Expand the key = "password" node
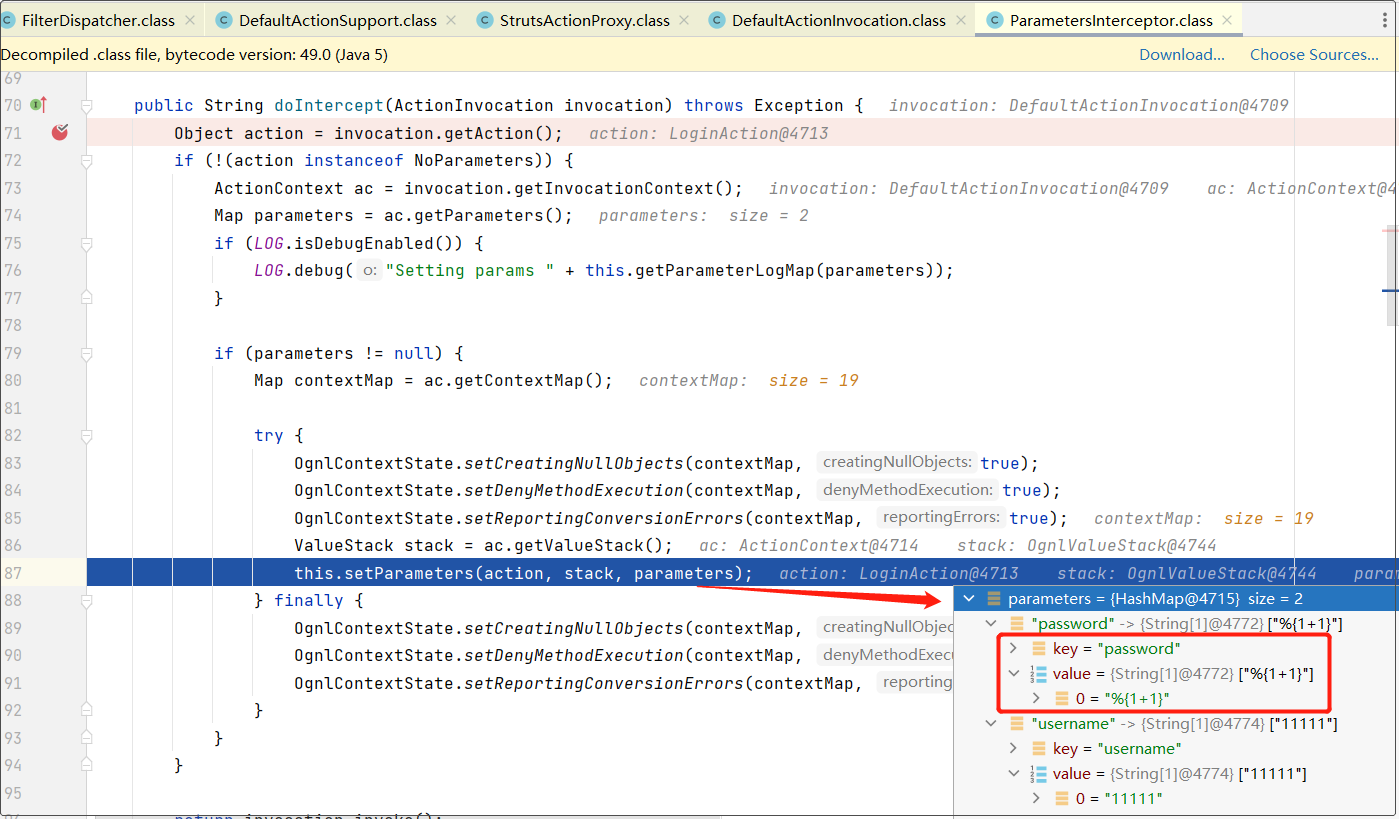Viewport: 1399px width, 819px height. click(1013, 648)
